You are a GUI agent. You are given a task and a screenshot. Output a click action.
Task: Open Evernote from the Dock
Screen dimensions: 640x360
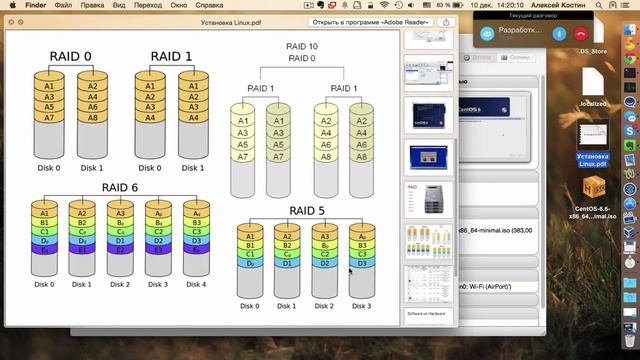(x=630, y=145)
